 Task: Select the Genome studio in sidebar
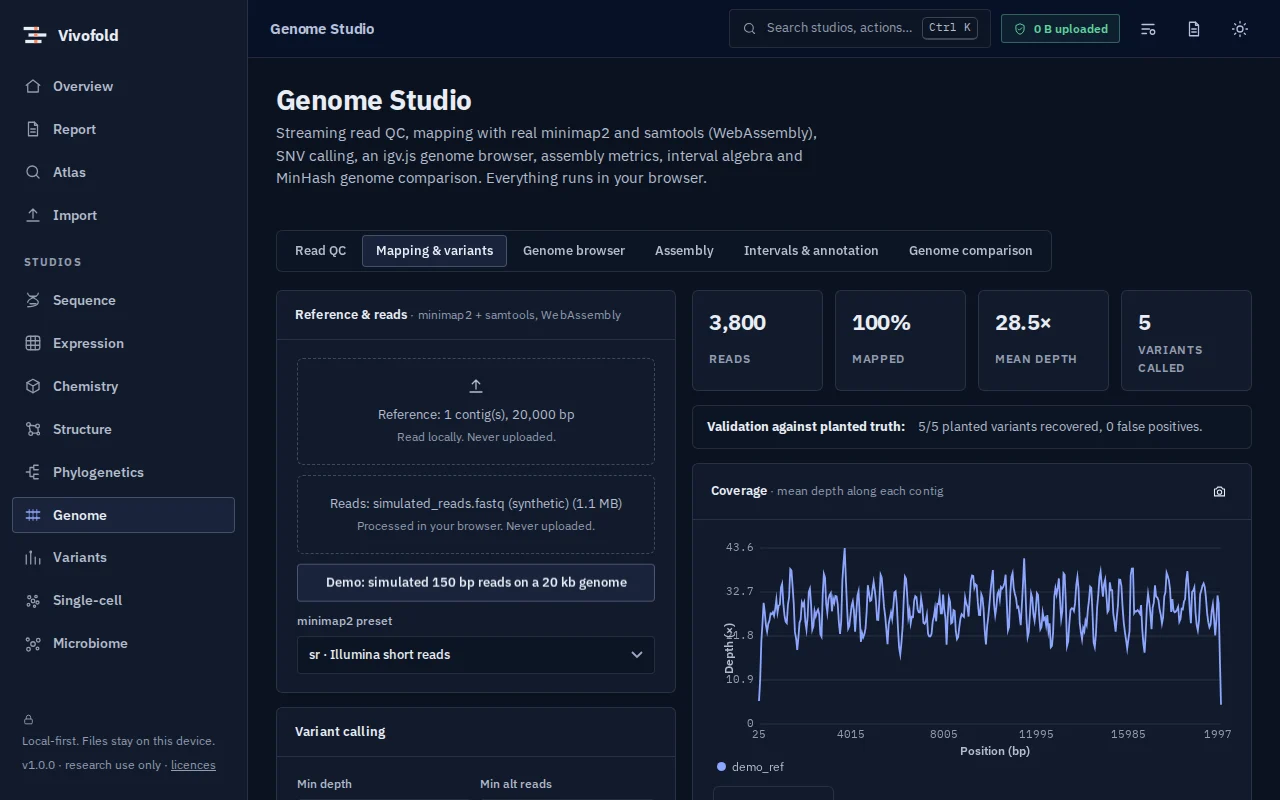click(x=123, y=515)
